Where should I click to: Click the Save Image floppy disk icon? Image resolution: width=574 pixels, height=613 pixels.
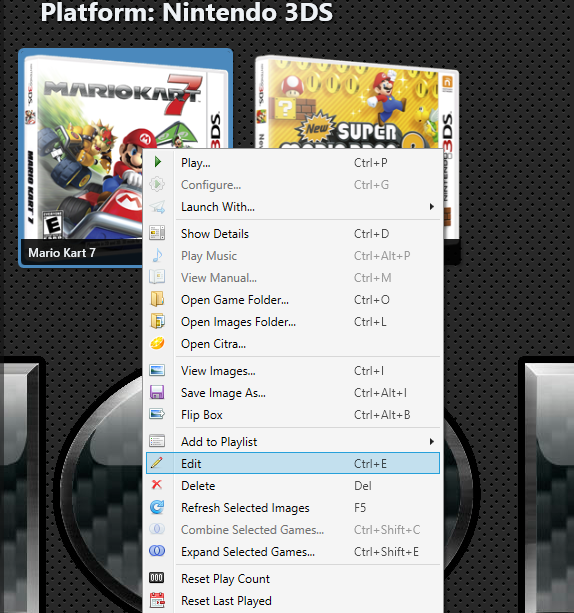157,392
